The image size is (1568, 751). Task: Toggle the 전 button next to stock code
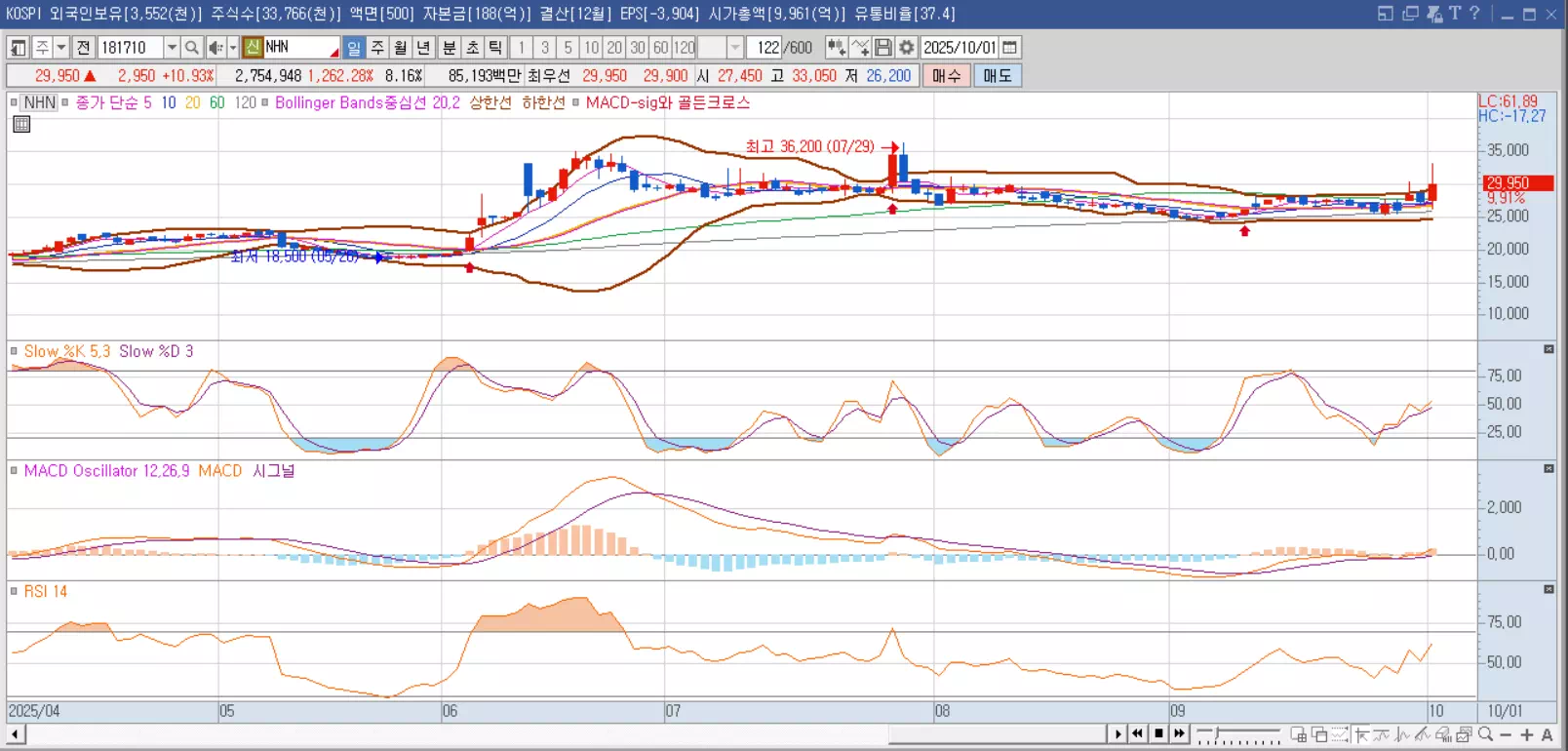coord(84,47)
